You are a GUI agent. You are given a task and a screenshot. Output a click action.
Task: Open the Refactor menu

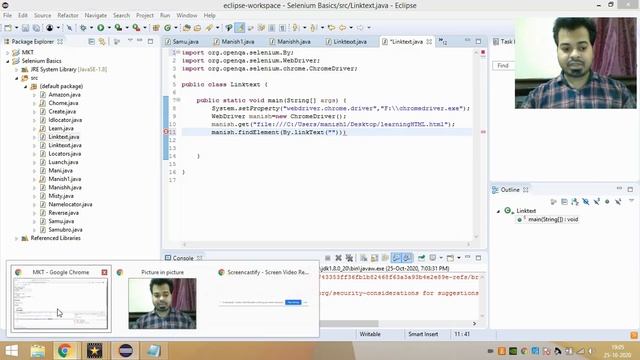68,15
